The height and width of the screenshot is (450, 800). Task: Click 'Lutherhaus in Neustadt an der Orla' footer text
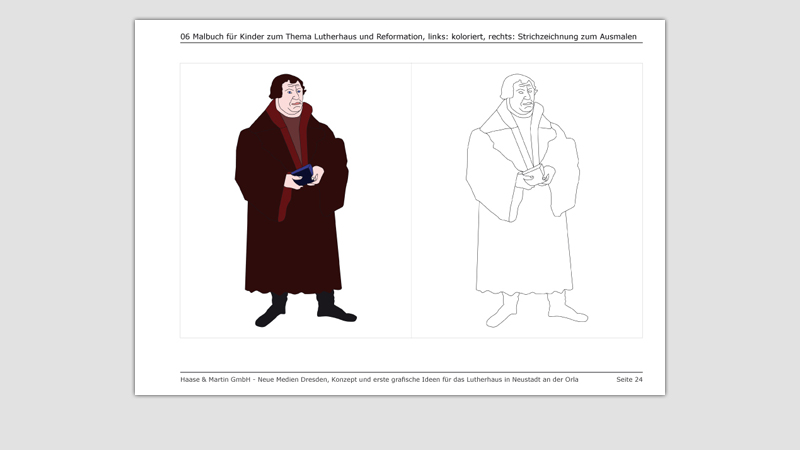522,380
